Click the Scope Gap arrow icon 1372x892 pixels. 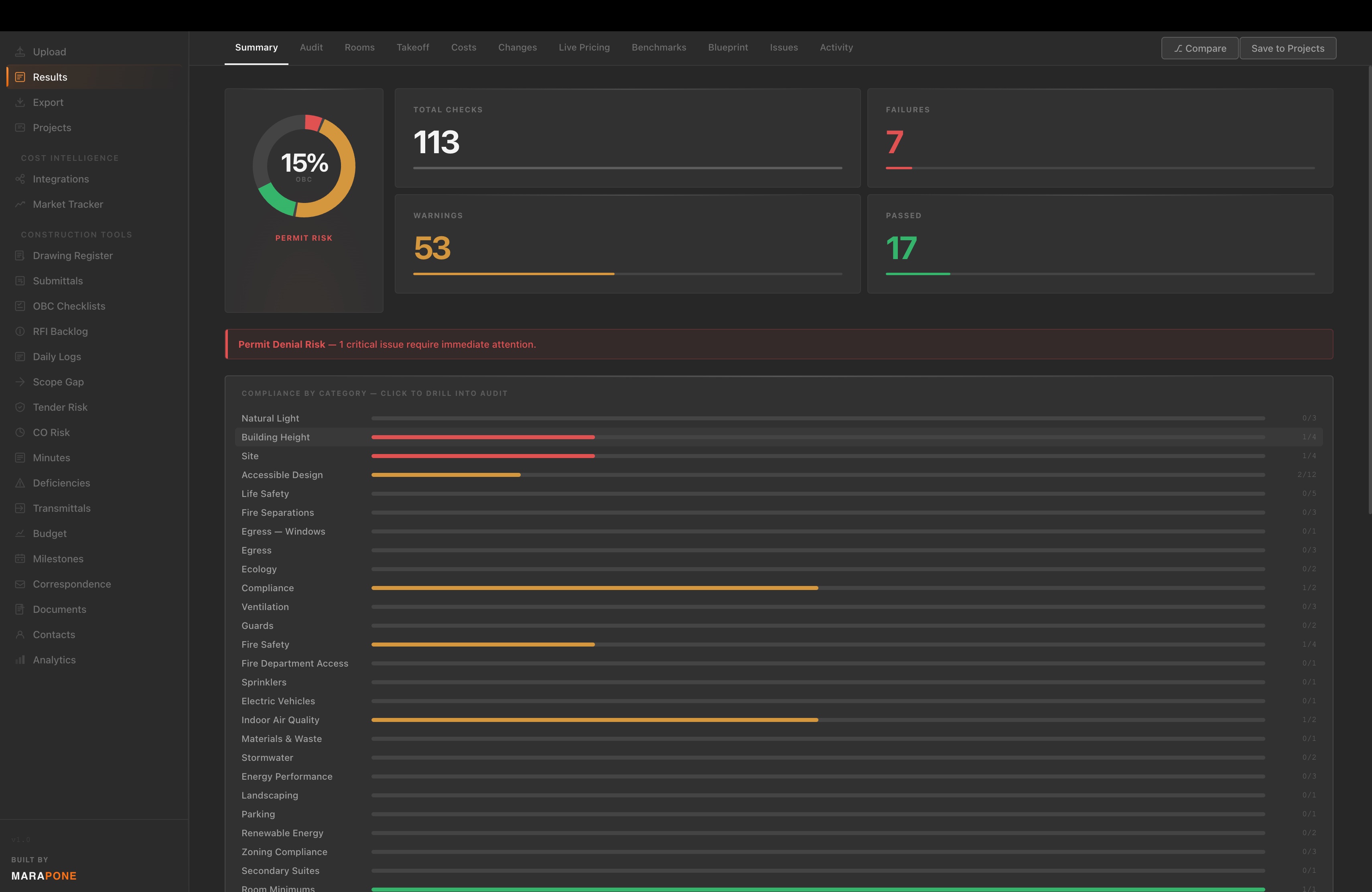(x=20, y=382)
